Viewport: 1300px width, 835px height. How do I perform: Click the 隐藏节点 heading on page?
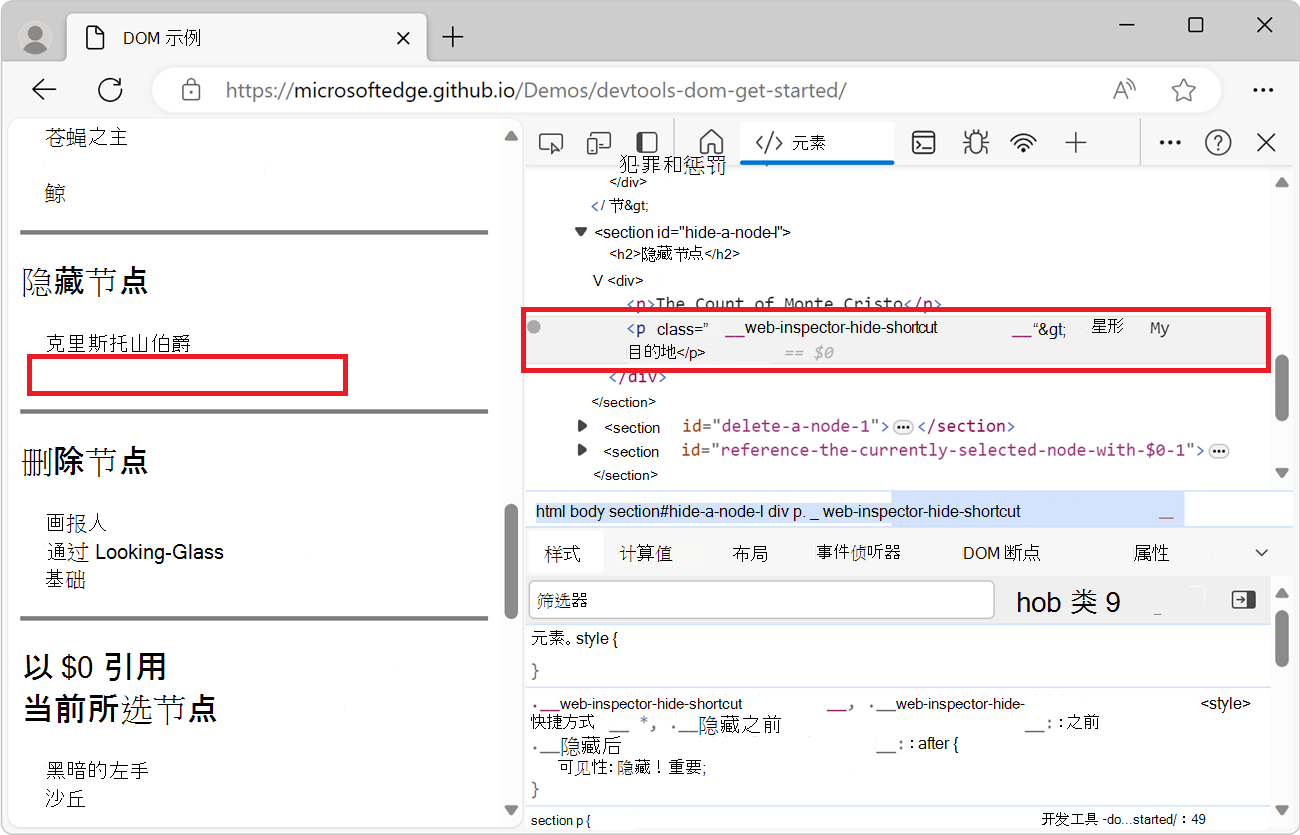(85, 282)
